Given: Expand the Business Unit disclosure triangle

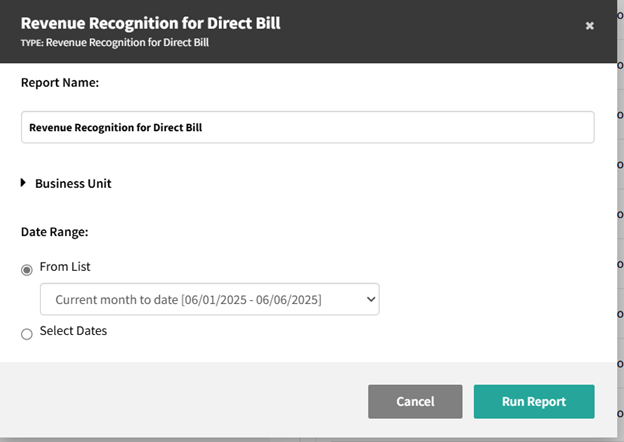Looking at the screenshot, I should [23, 183].
